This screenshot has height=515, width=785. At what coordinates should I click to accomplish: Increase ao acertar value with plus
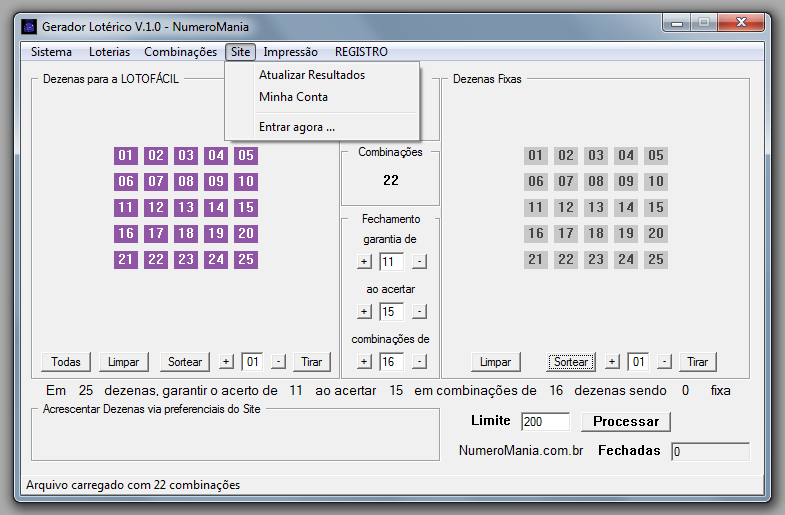click(364, 311)
